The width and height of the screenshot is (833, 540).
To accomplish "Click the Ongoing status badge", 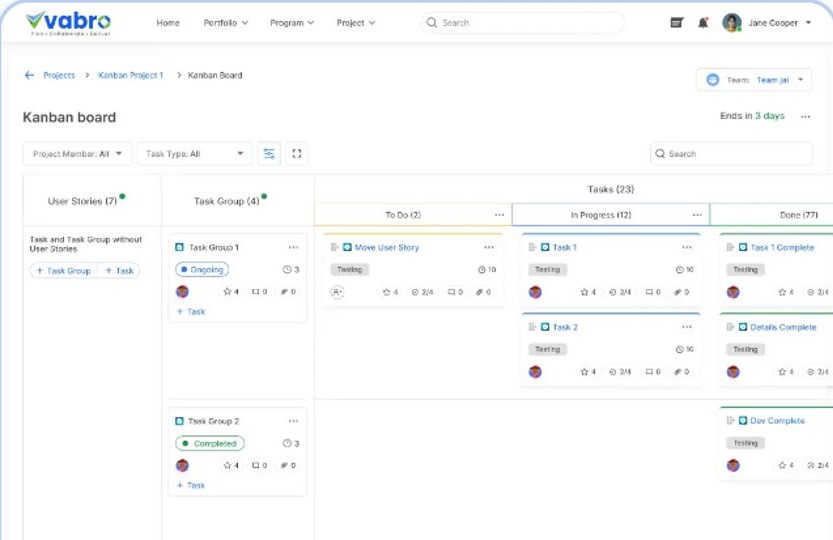I will click(x=202, y=270).
